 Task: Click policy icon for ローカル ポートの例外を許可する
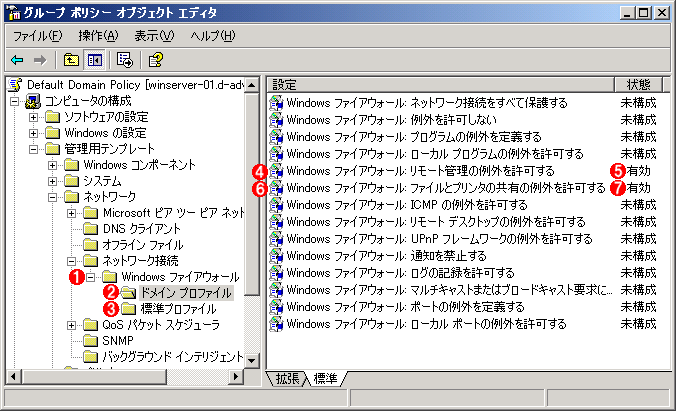pyautogui.click(x=276, y=324)
